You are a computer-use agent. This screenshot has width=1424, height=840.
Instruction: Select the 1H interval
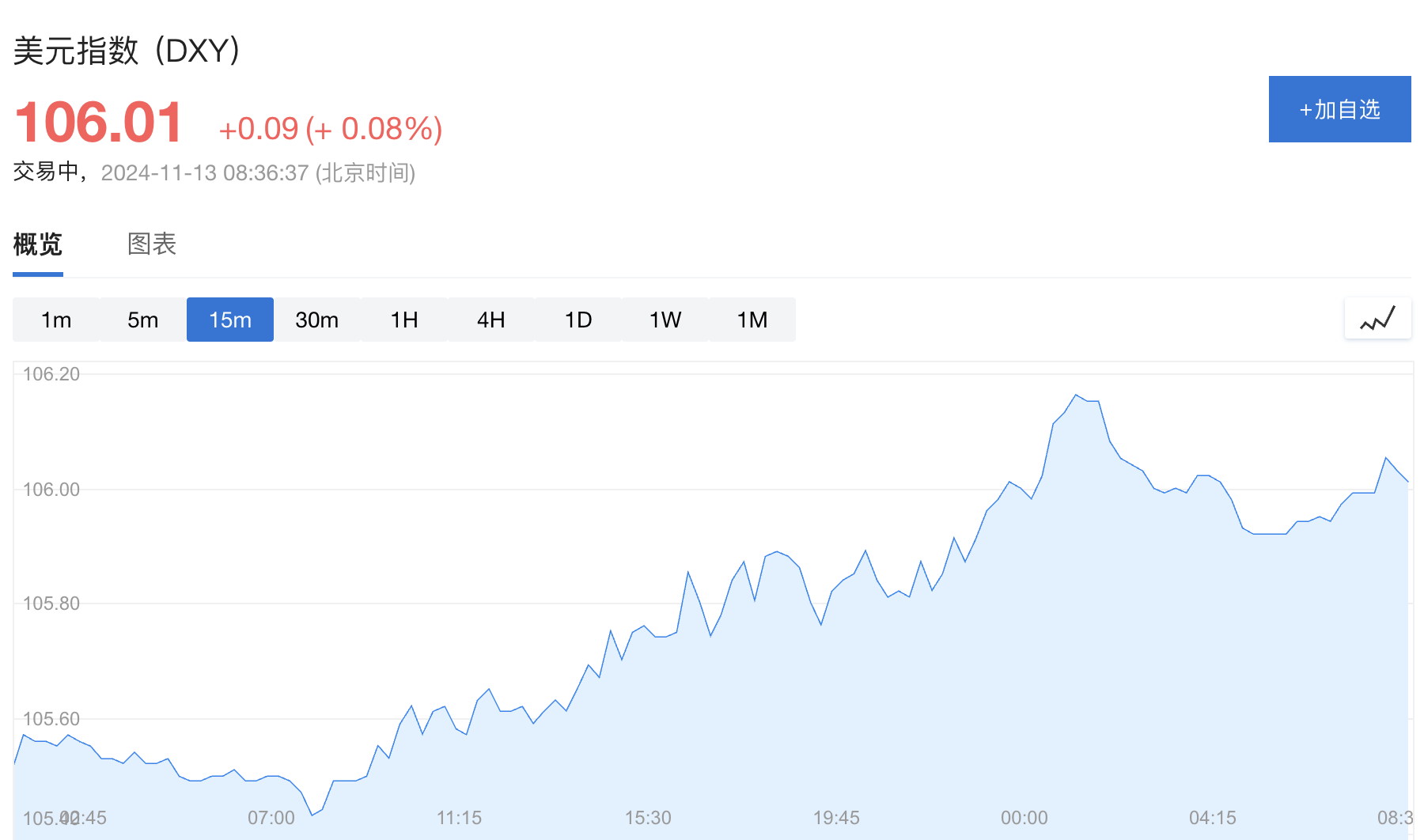[x=404, y=320]
